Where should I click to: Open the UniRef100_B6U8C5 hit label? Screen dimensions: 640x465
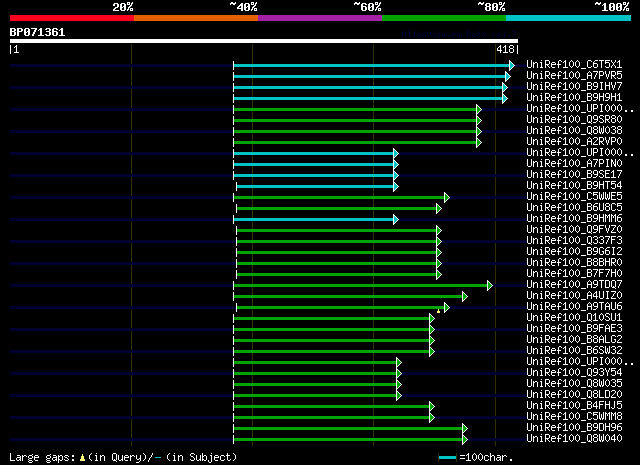(574, 208)
